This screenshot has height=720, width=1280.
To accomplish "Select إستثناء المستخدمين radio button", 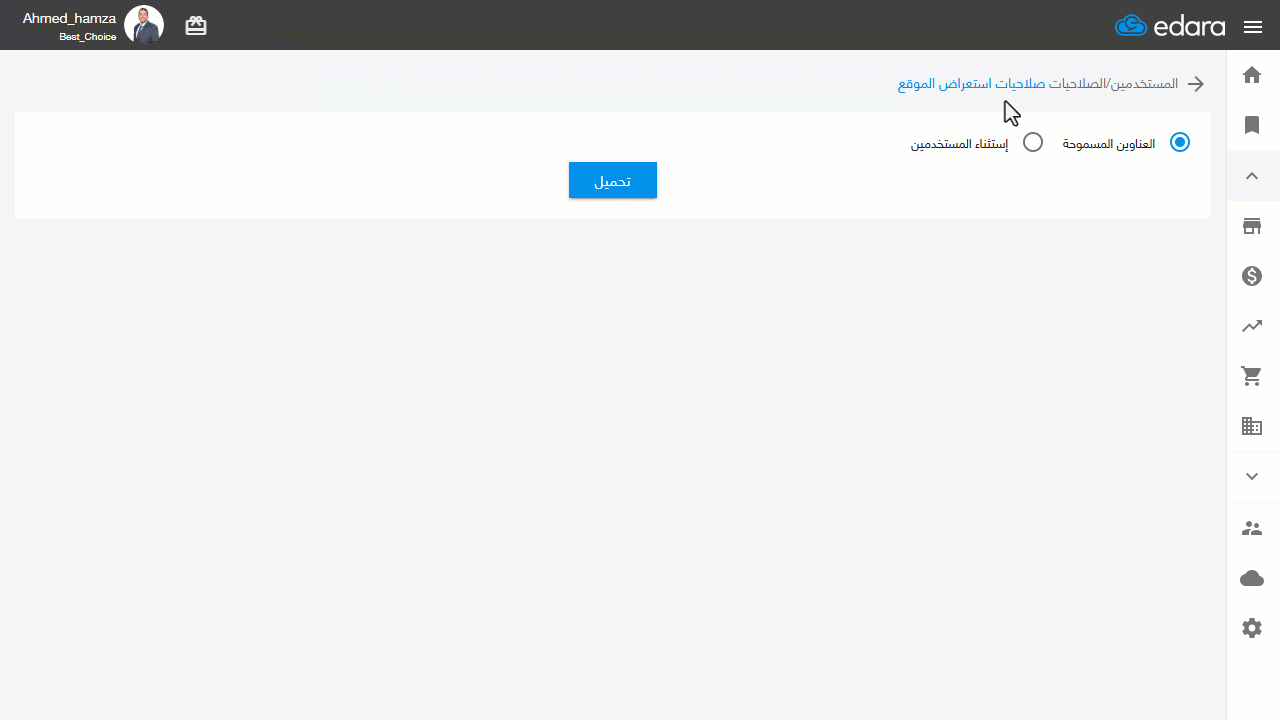I will (1033, 143).
